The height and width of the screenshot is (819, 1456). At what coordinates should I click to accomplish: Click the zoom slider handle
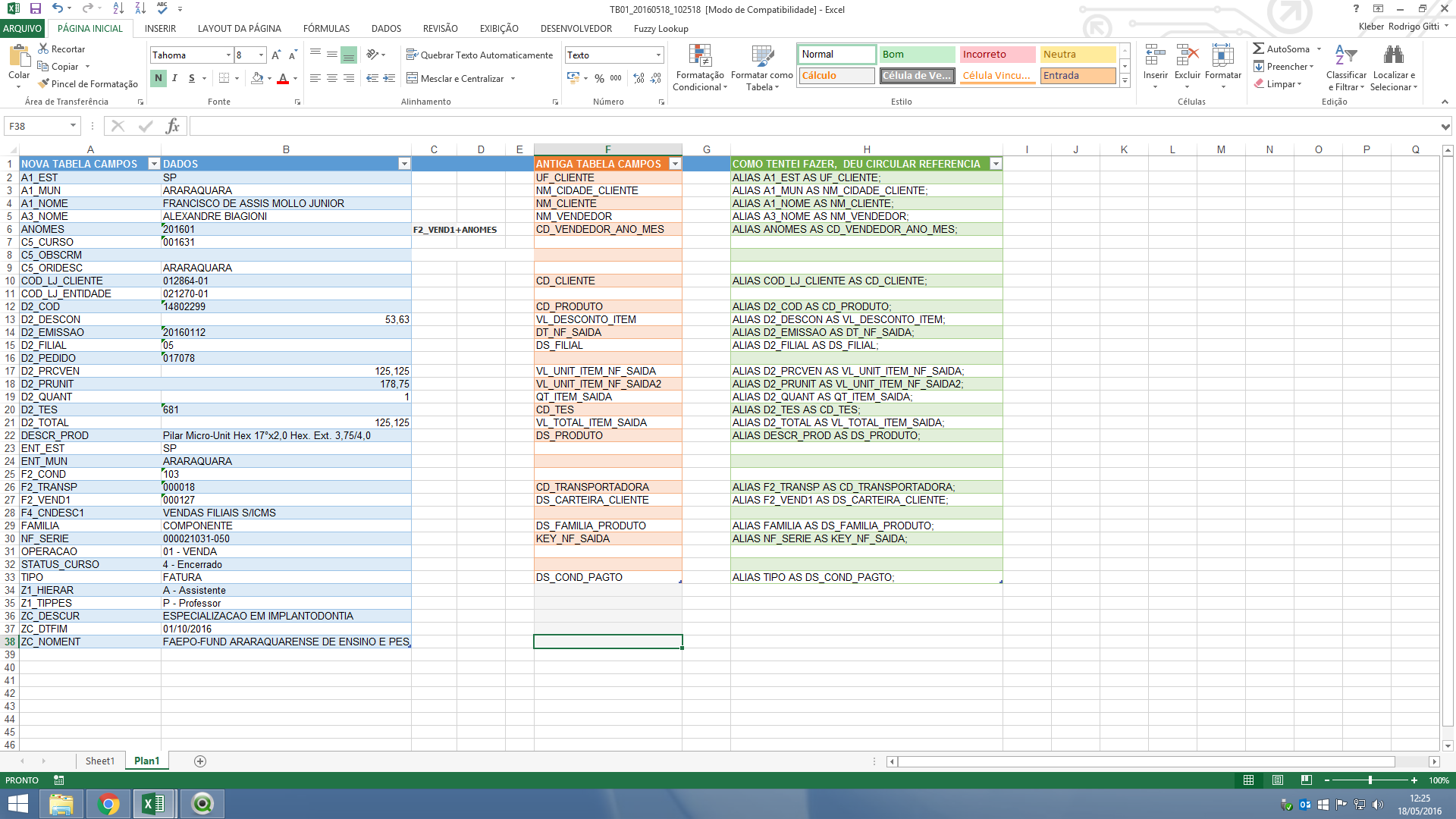[1370, 780]
